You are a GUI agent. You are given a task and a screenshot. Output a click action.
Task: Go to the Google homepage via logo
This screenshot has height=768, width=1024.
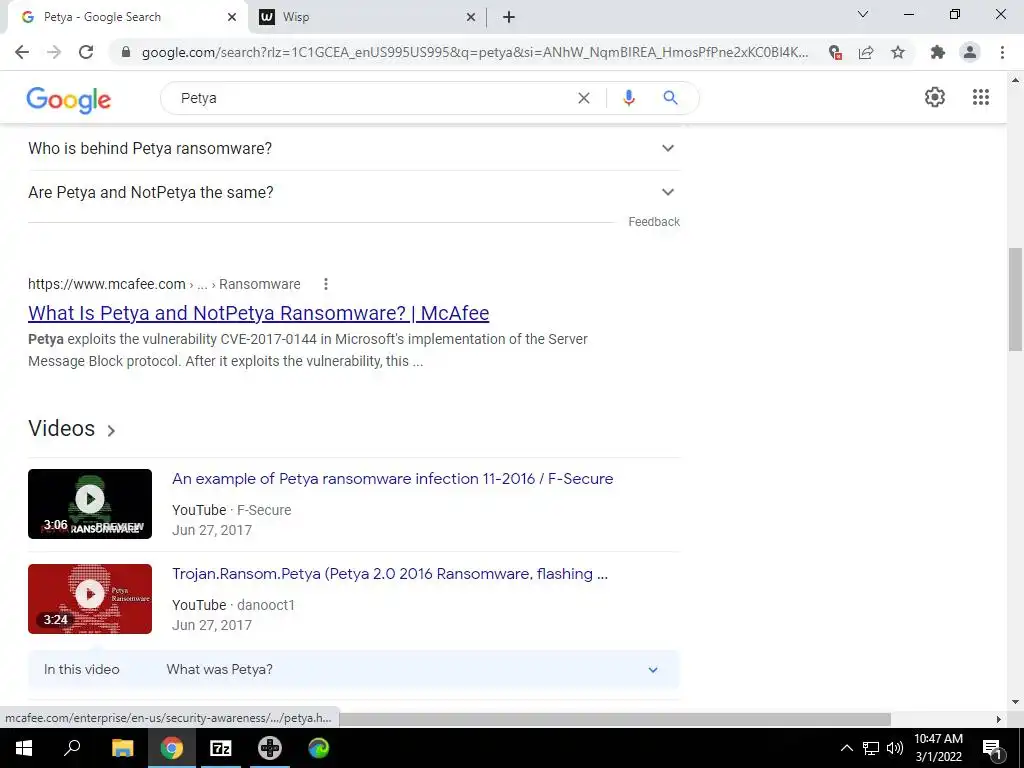point(69,99)
